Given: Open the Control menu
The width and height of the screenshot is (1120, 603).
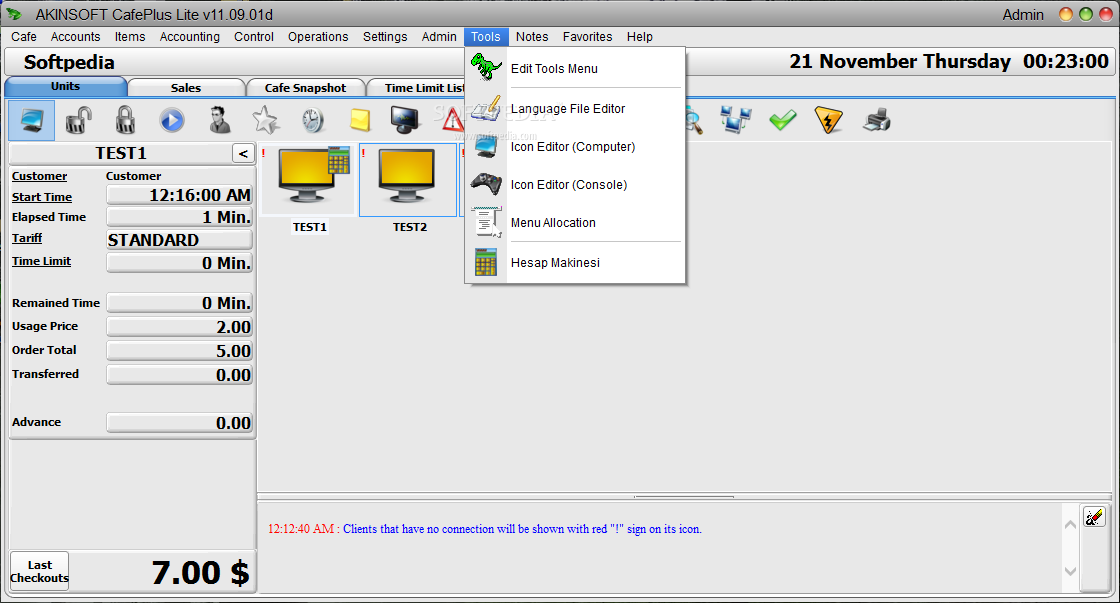Looking at the screenshot, I should coord(254,36).
